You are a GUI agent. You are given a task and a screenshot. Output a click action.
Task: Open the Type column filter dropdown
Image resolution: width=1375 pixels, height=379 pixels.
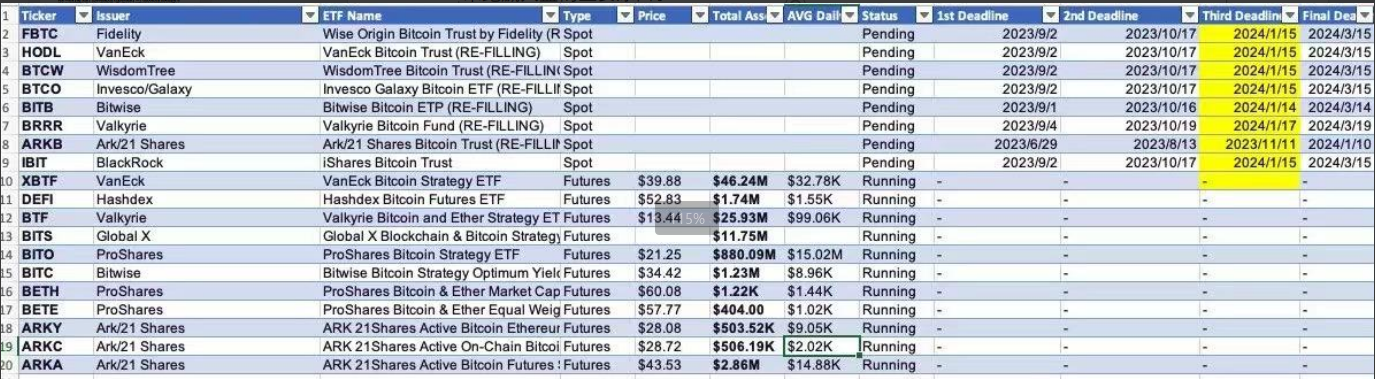626,16
